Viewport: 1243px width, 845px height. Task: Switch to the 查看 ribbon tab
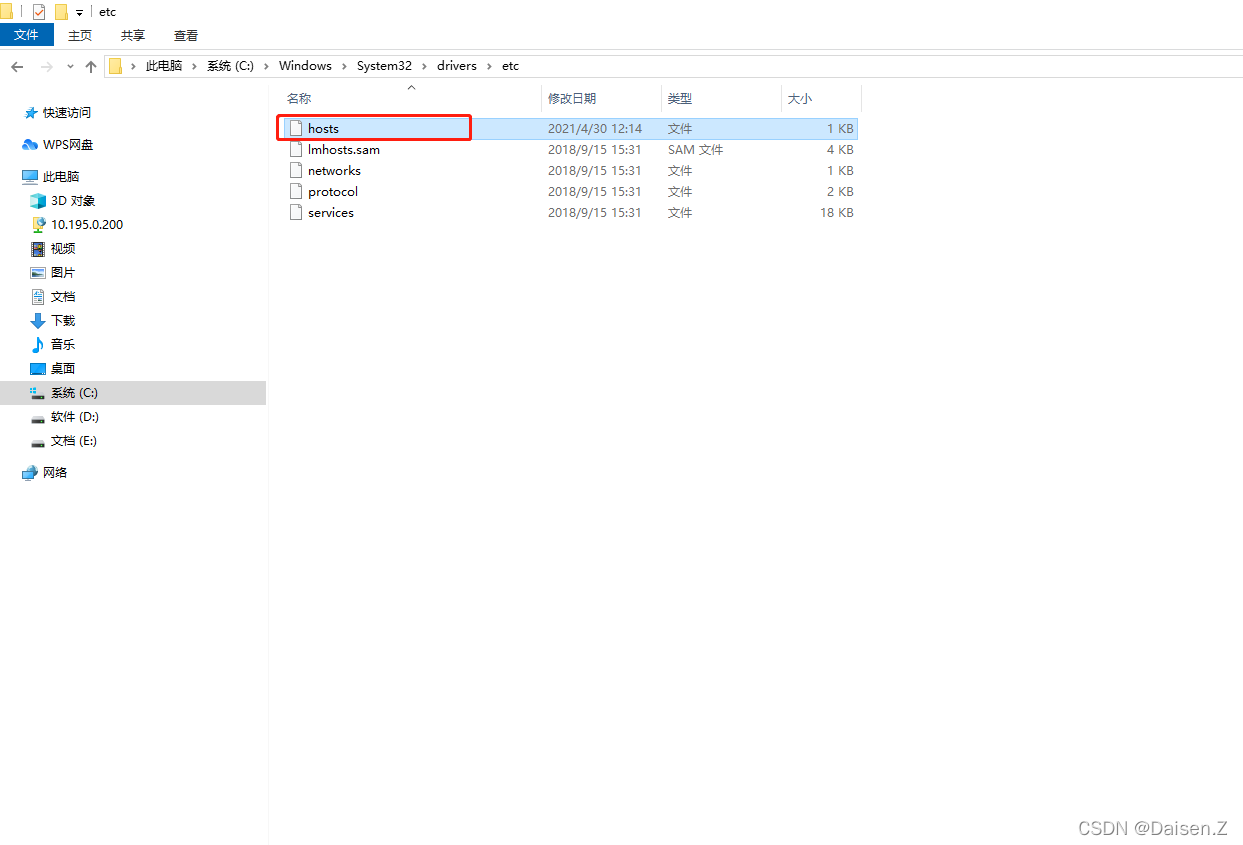pyautogui.click(x=186, y=35)
